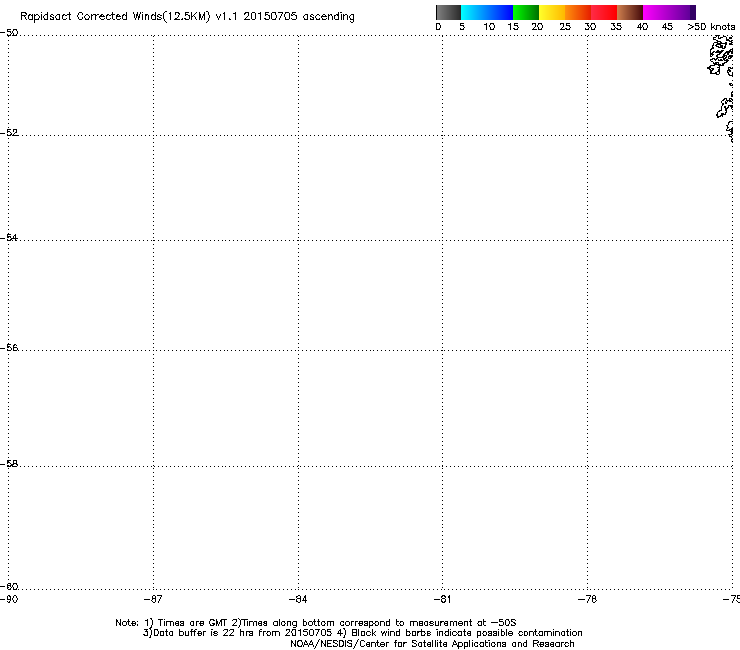Click the green 15-20 knots color segment

(x=526, y=12)
